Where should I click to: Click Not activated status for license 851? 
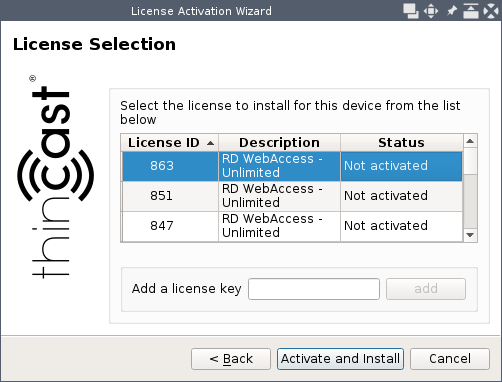click(401, 196)
